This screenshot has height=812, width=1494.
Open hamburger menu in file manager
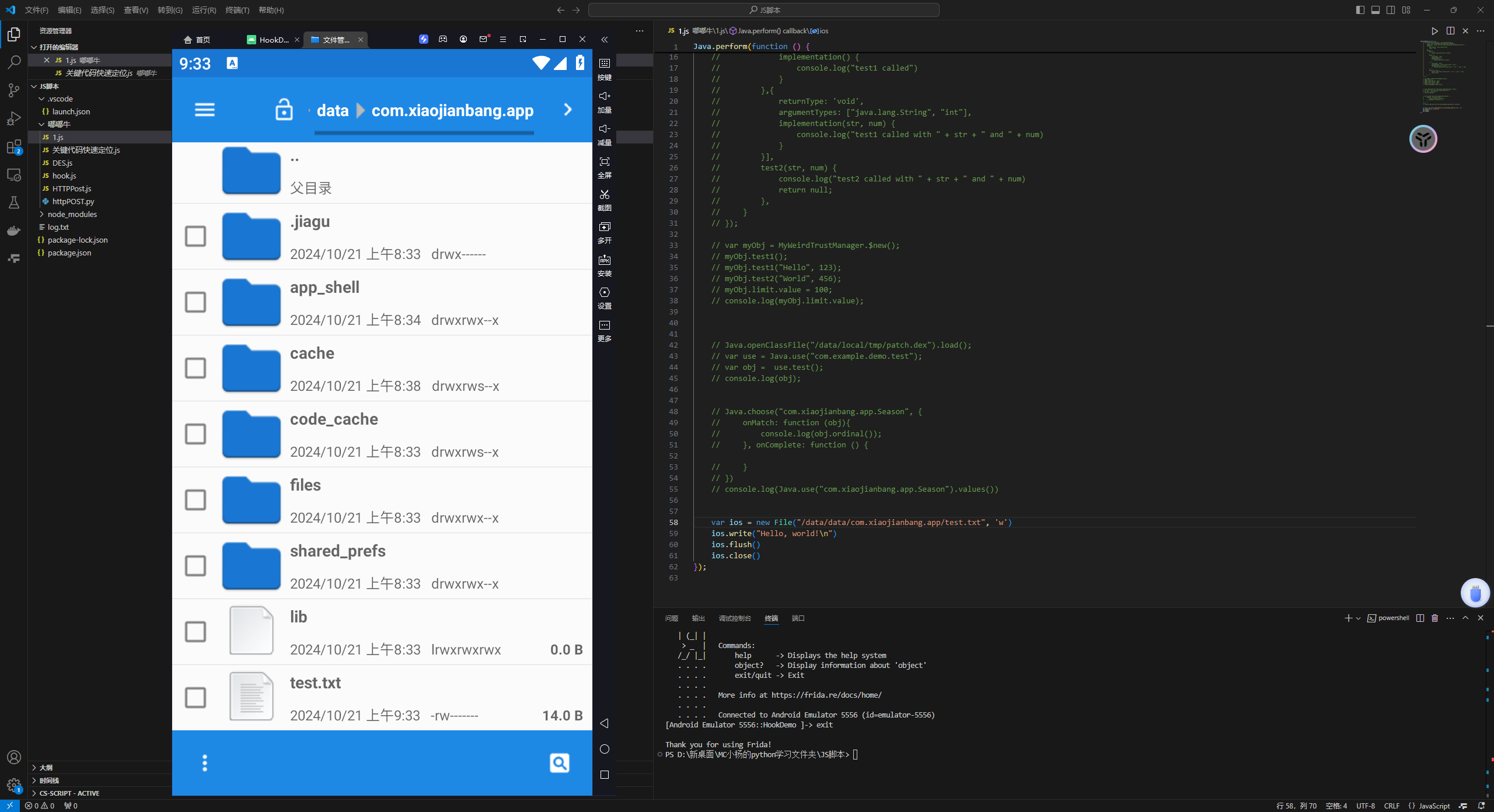click(x=204, y=110)
